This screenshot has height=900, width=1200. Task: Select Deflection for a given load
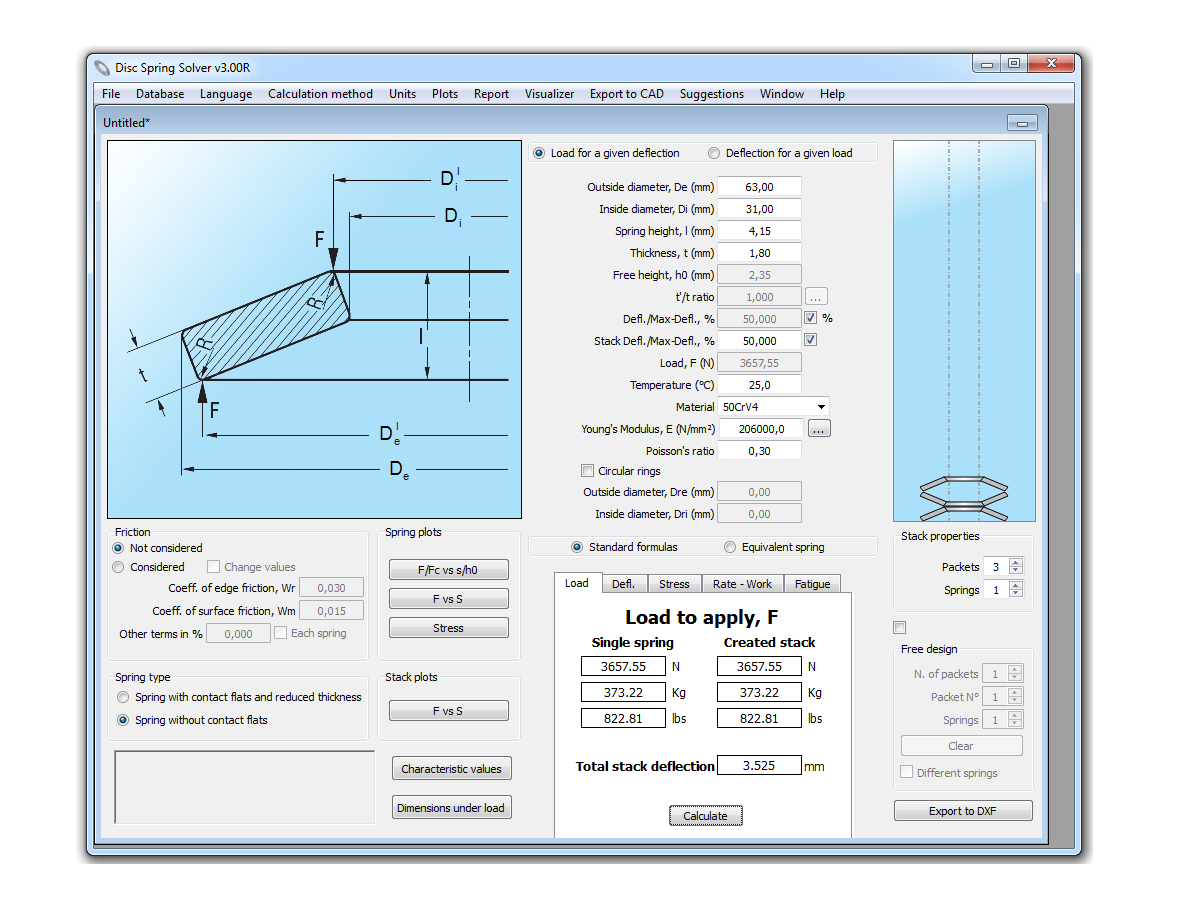780,153
